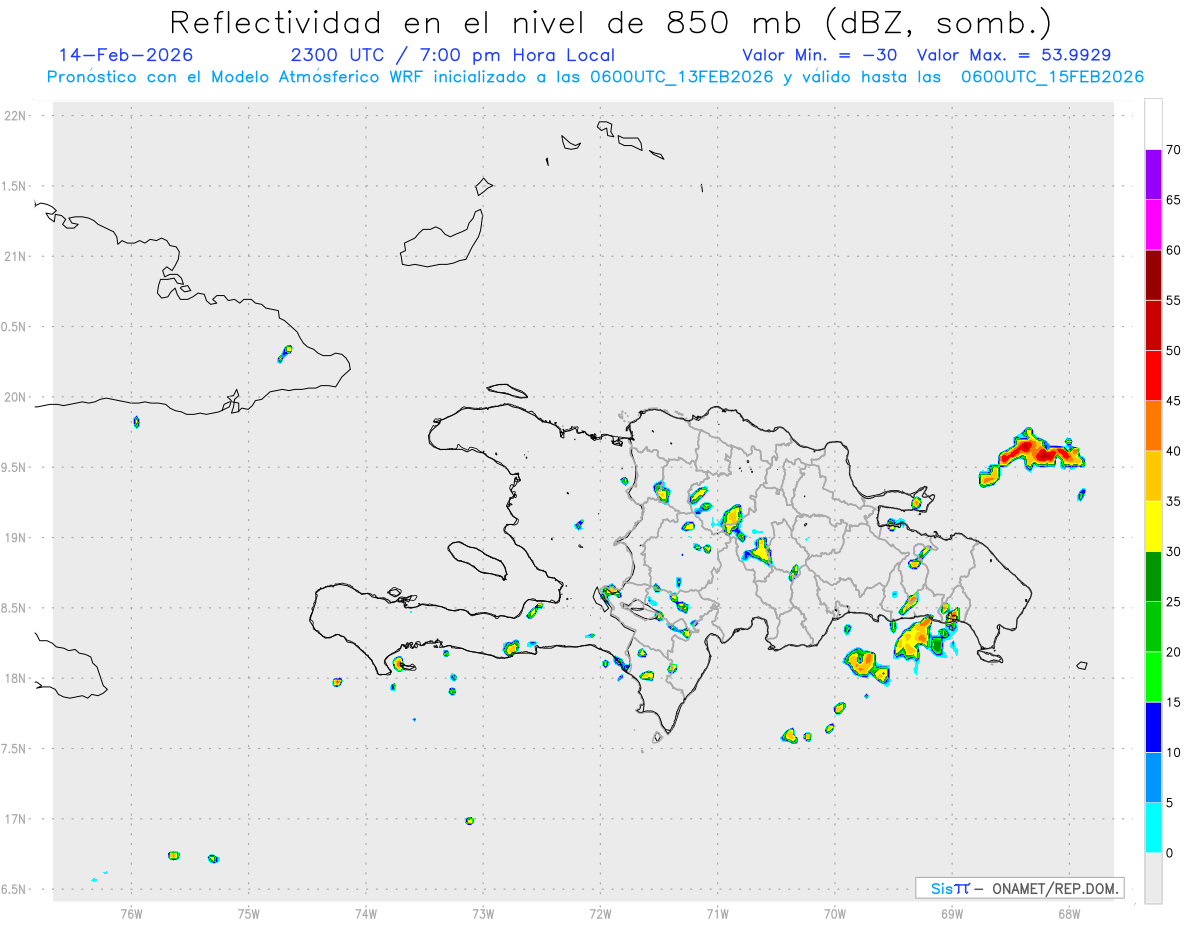The width and height of the screenshot is (1200, 927).
Task: Click the '72W' longitude axis label
Action: coord(600,913)
